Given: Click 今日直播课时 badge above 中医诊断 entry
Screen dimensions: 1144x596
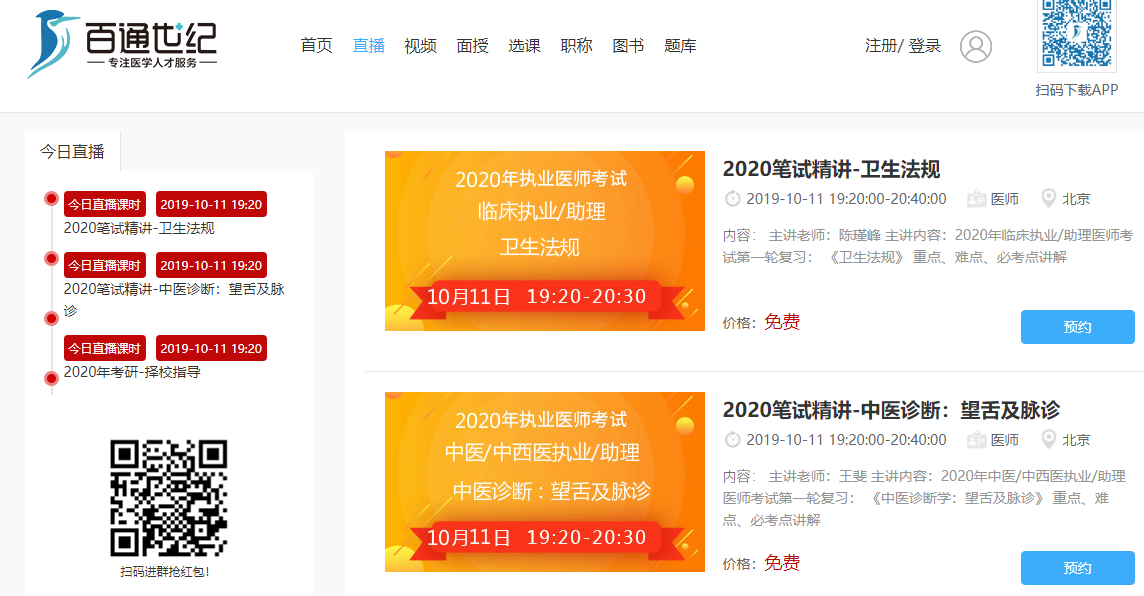Looking at the screenshot, I should [x=104, y=265].
